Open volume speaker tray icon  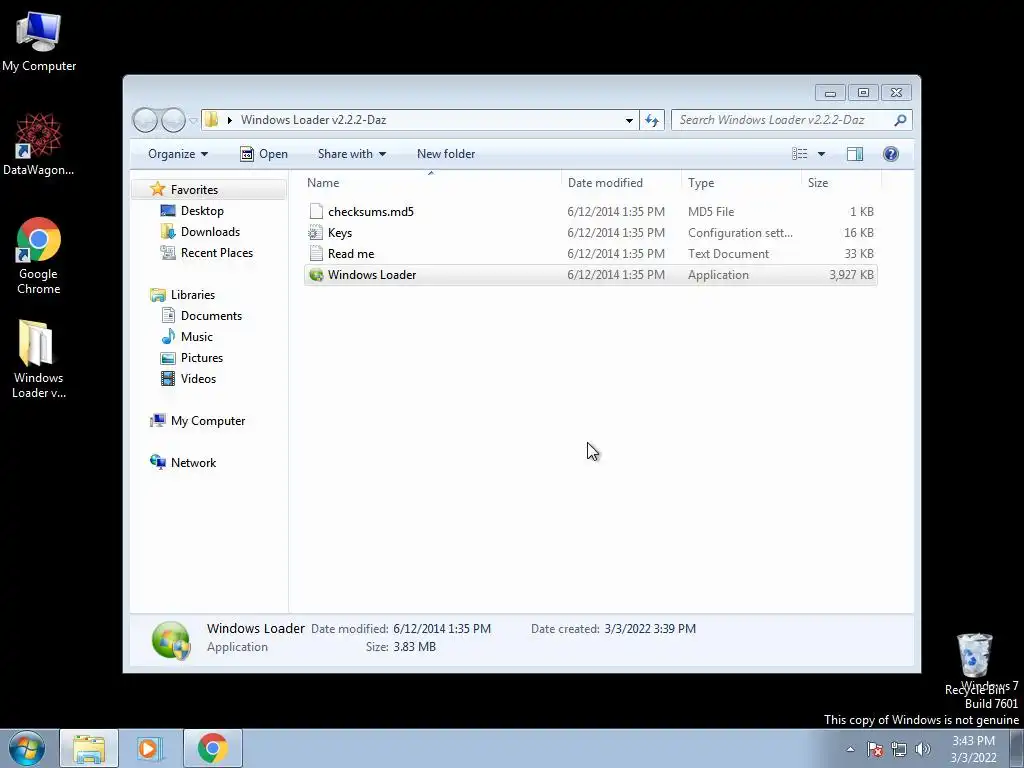click(x=922, y=749)
